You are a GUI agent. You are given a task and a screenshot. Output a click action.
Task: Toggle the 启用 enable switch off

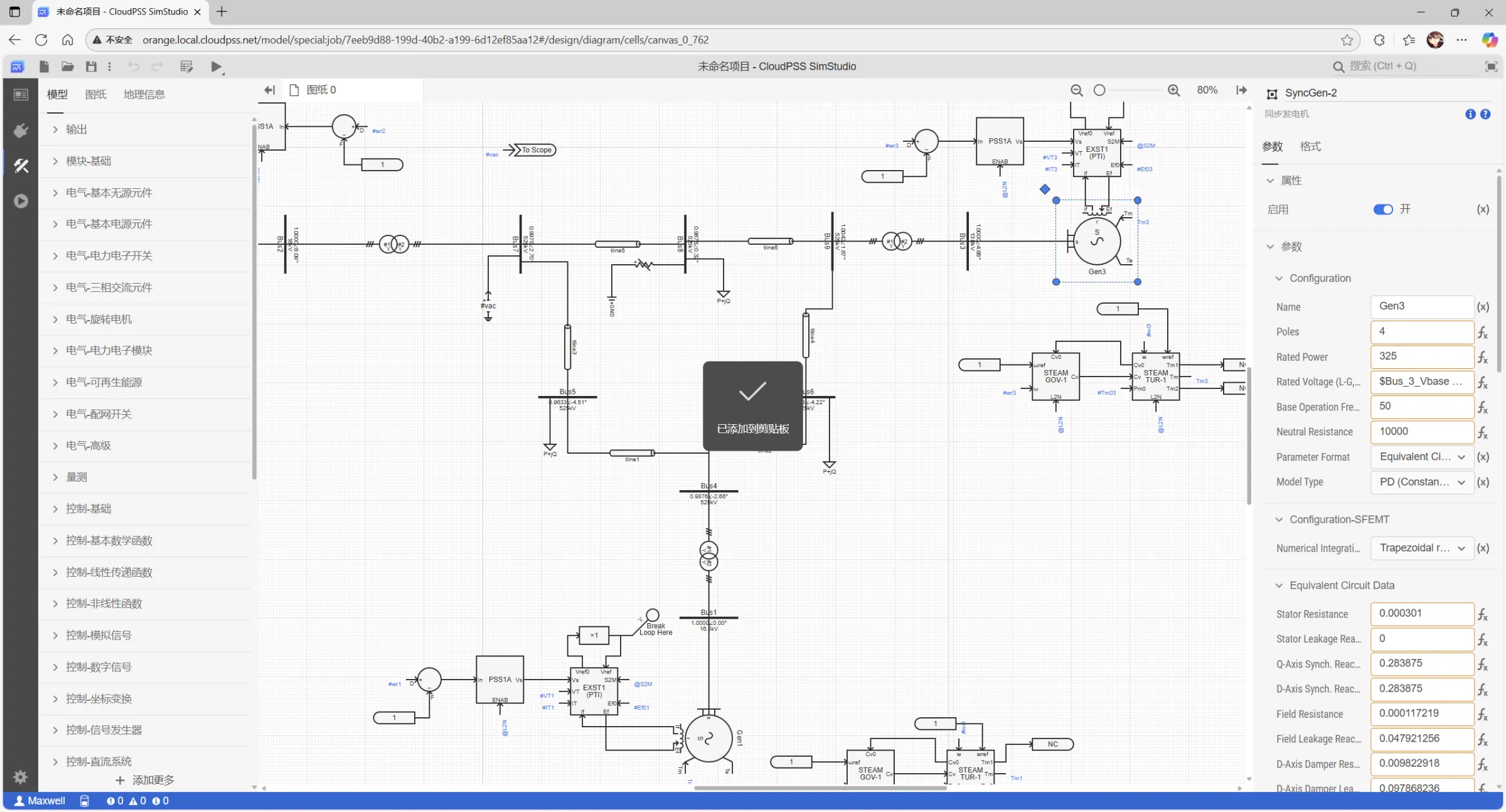click(1382, 210)
